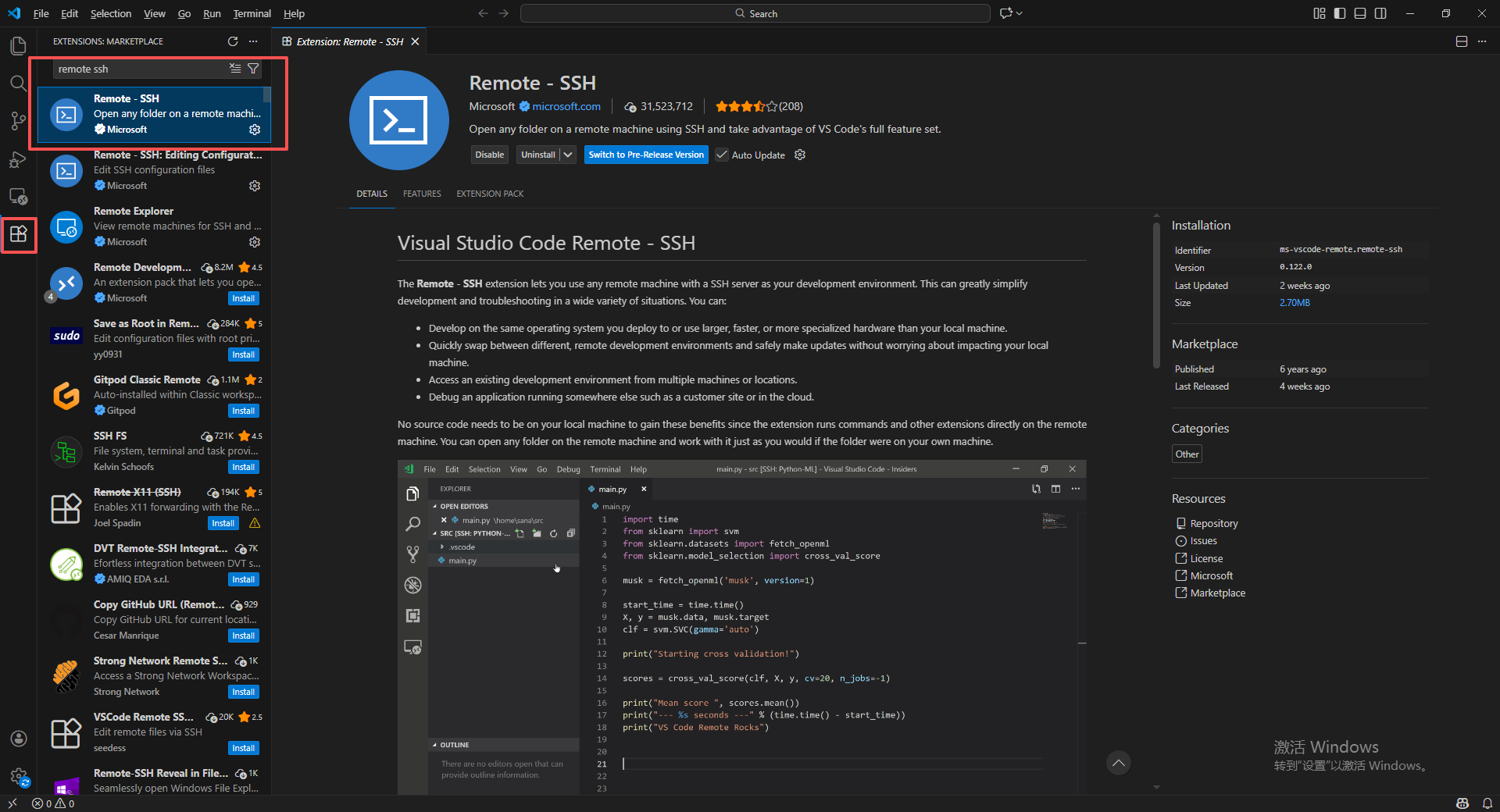1500x812 pixels.
Task: Switch to the EXTENSION PACK tab
Action: click(x=490, y=194)
